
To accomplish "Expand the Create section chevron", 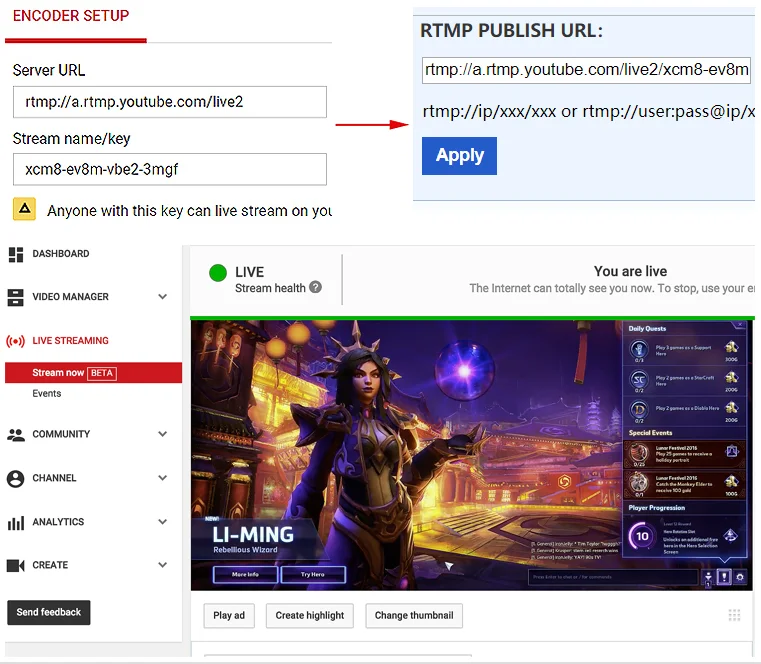I will point(163,565).
